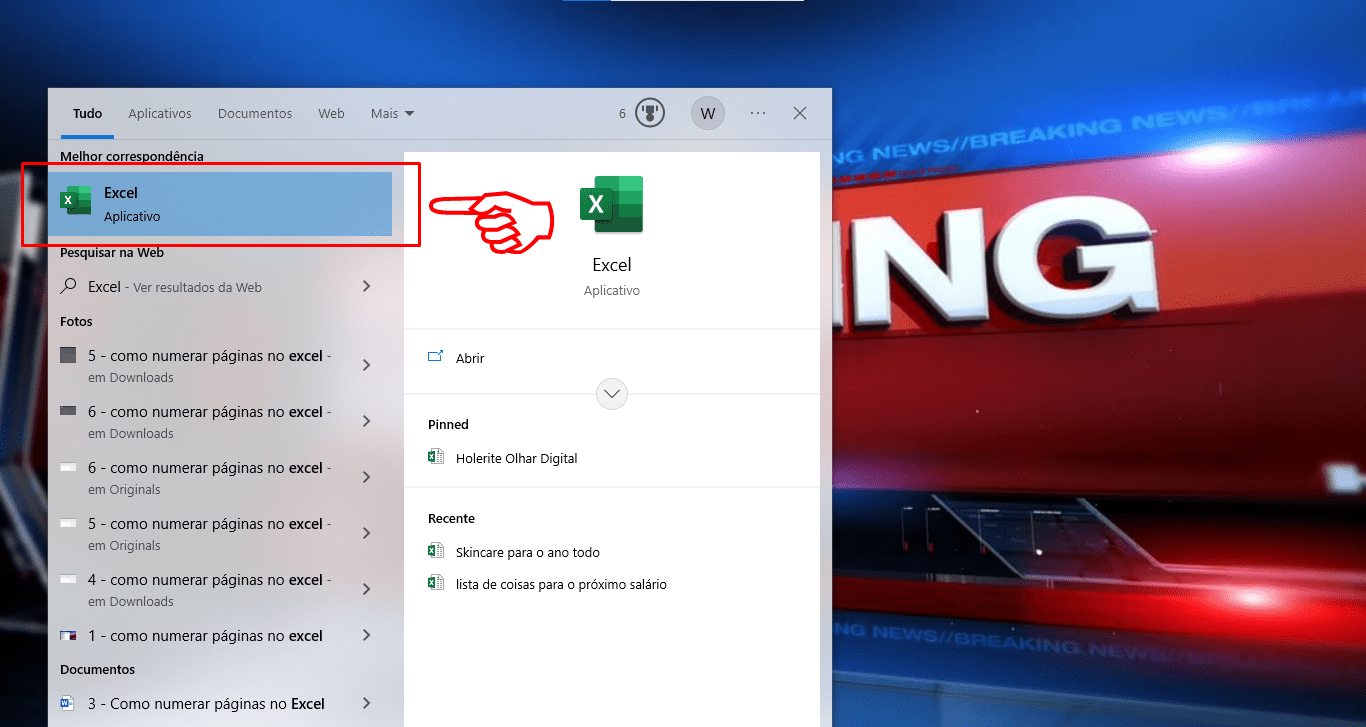Click the Documentos section heading in results
Screen dimensions: 1366x727
click(x=97, y=669)
